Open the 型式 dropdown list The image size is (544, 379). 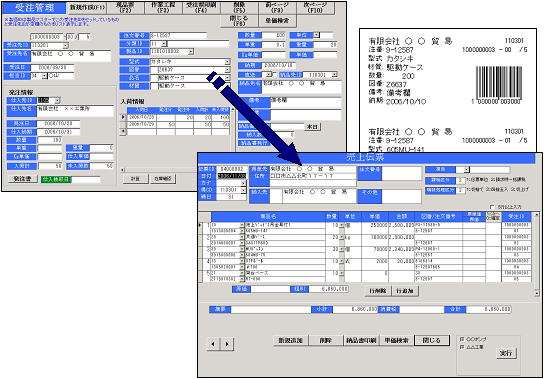[228, 61]
